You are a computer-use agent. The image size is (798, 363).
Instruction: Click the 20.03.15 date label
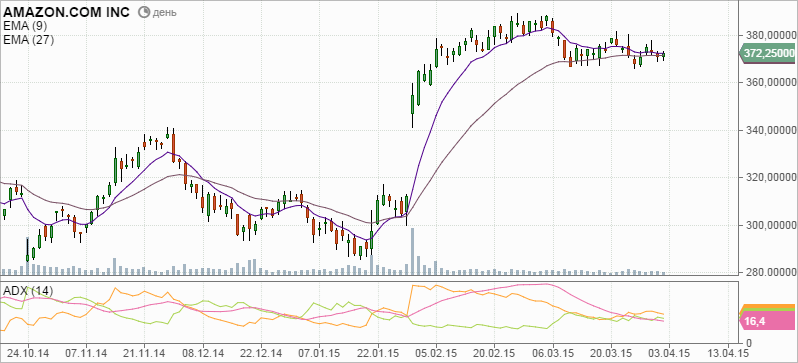tap(612, 353)
